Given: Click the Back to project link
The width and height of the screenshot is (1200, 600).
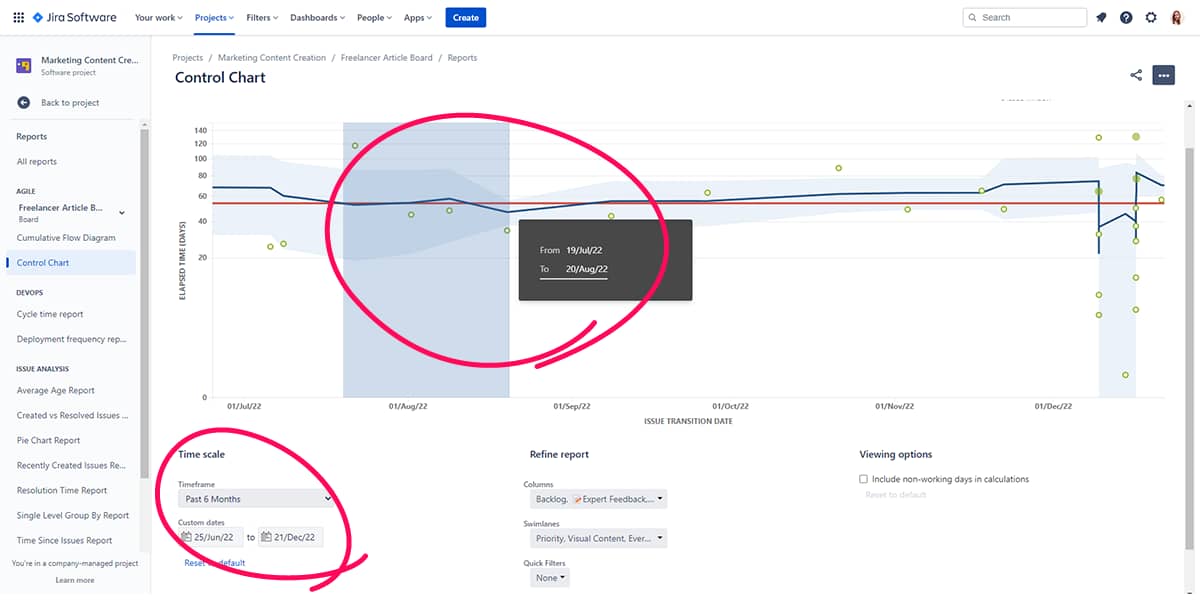Looking at the screenshot, I should pos(70,103).
